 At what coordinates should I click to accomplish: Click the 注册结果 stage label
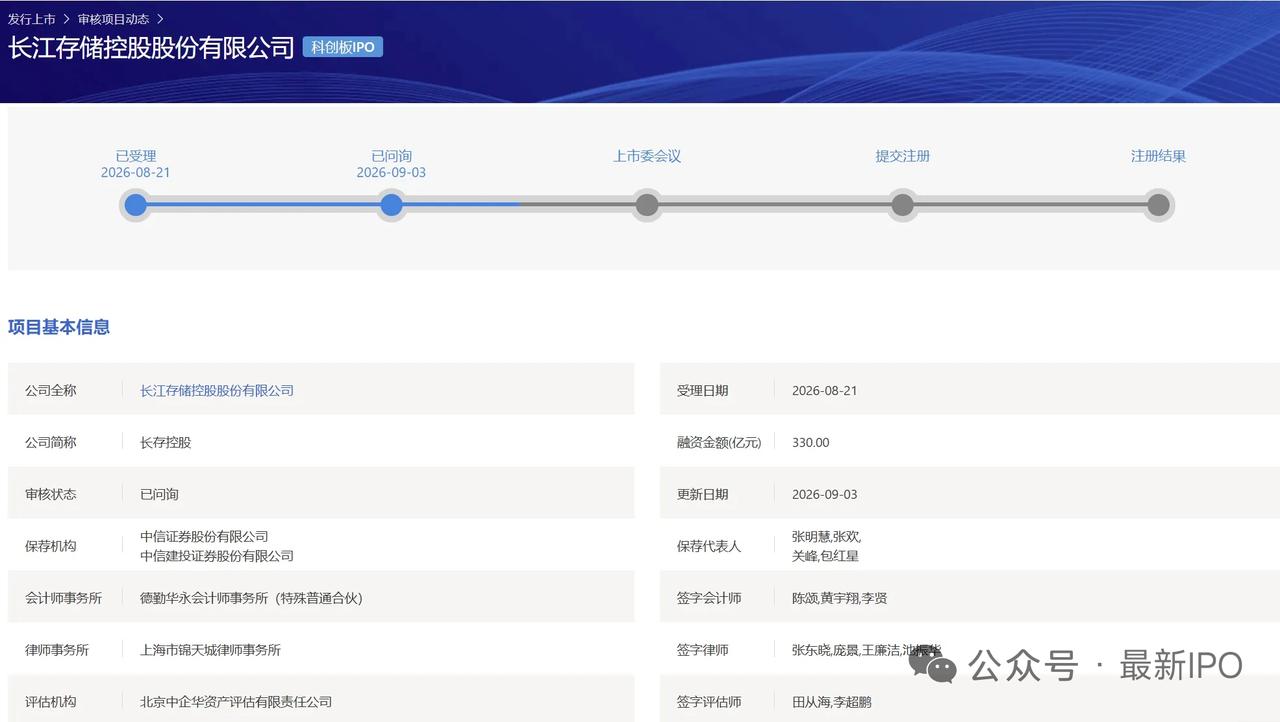[1158, 156]
